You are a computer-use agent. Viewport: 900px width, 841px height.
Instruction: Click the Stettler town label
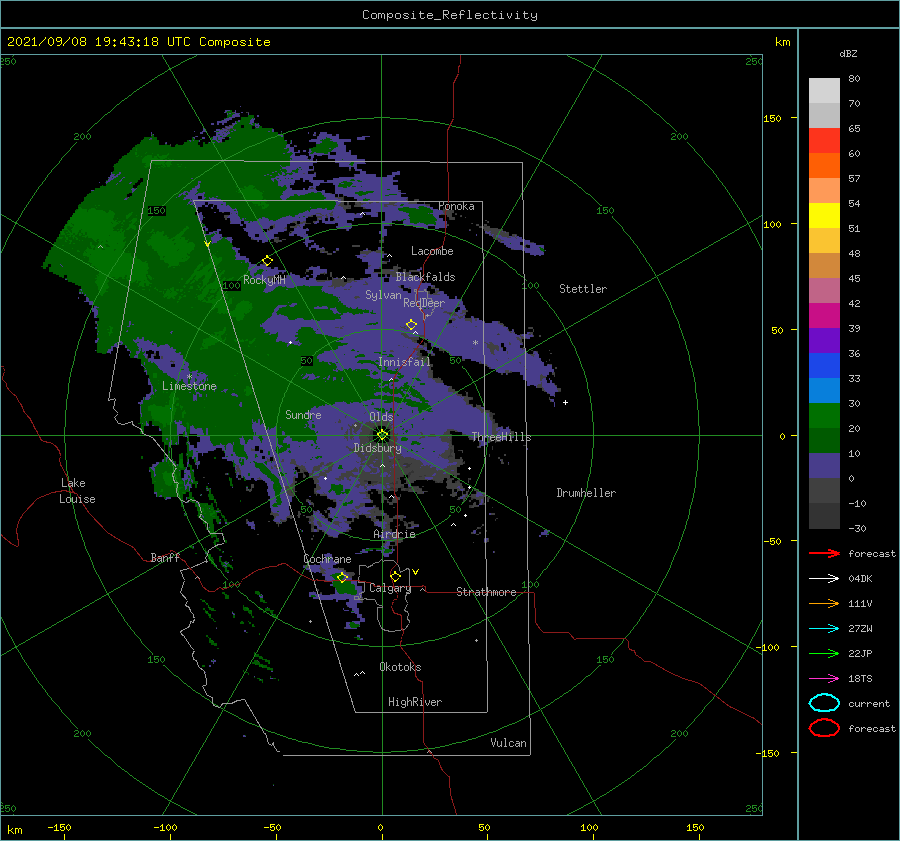pyautogui.click(x=583, y=289)
